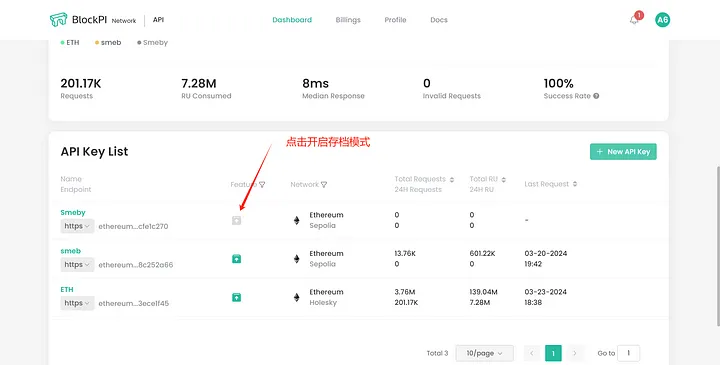Expand https protocol dropdown for Smeby
This screenshot has width=720, height=365.
[x=77, y=226]
